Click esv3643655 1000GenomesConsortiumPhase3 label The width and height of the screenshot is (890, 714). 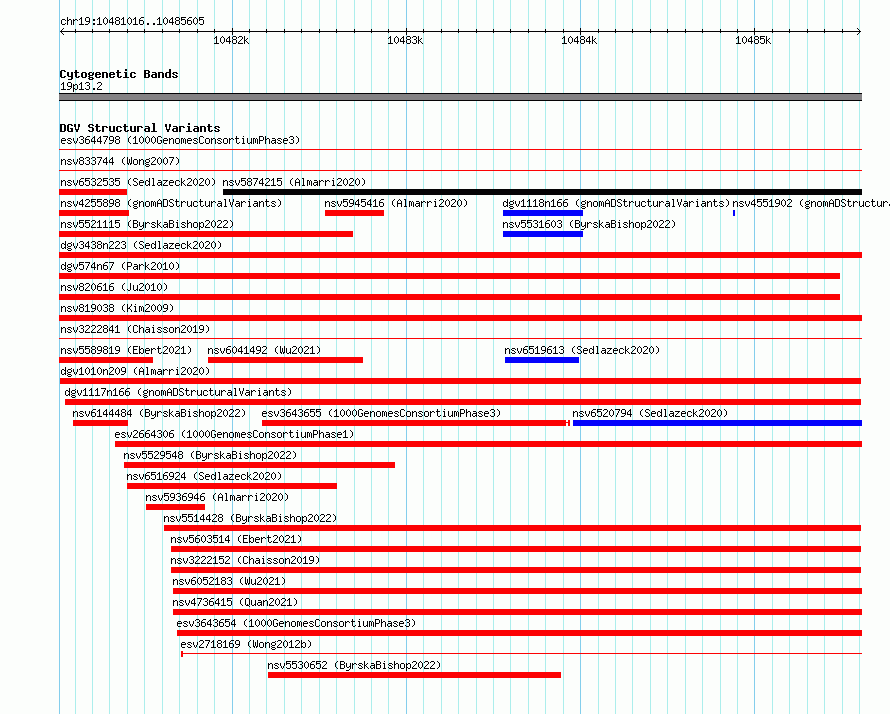pyautogui.click(x=381, y=413)
